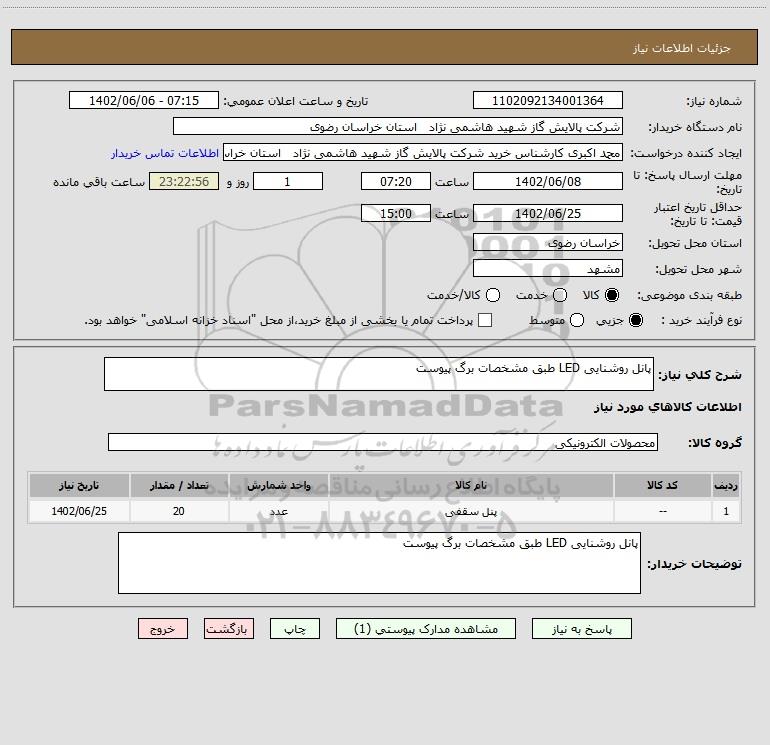
Task: Click the شماره نیاز number field
Action: pyautogui.click(x=548, y=101)
